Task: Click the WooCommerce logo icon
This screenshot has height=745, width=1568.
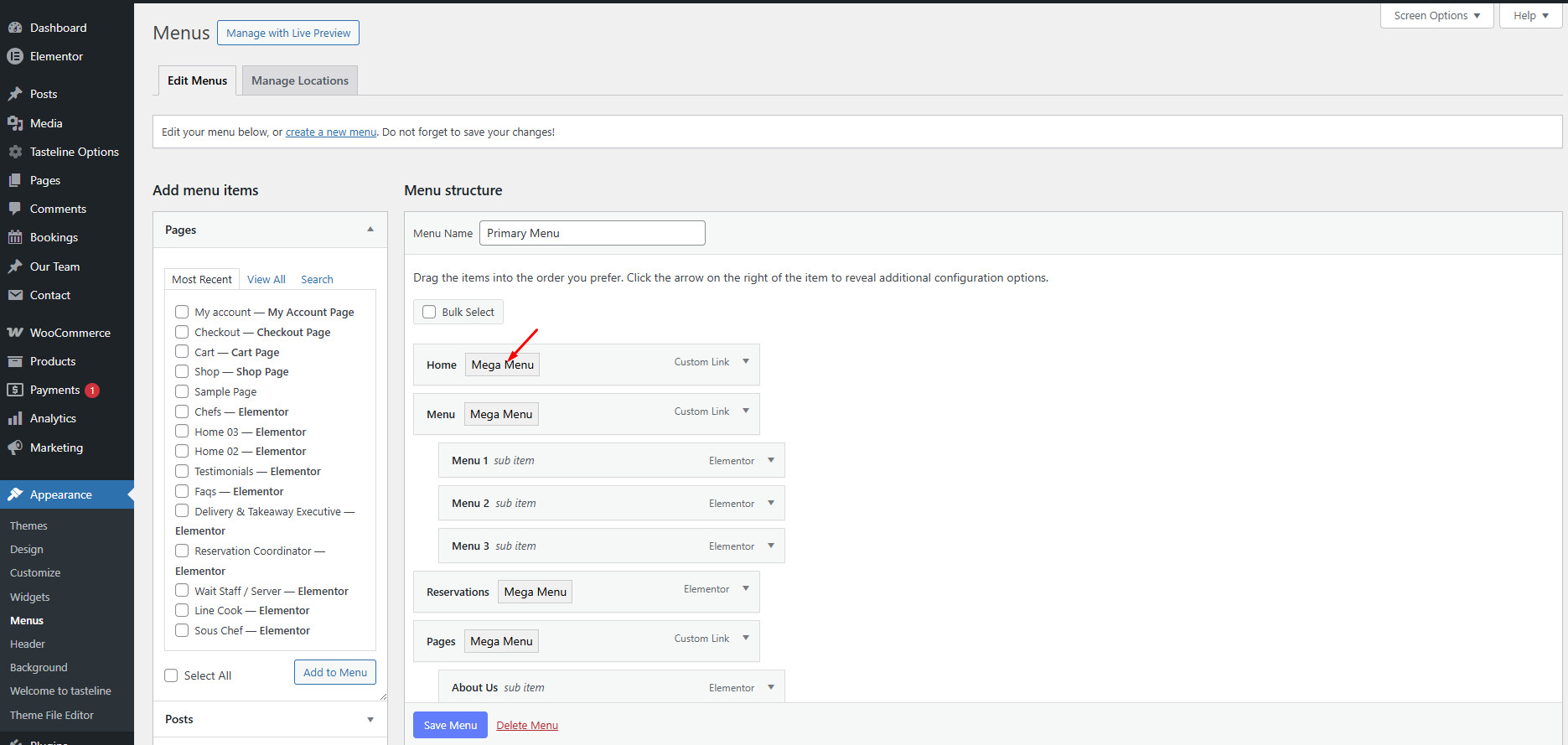Action: coord(15,333)
